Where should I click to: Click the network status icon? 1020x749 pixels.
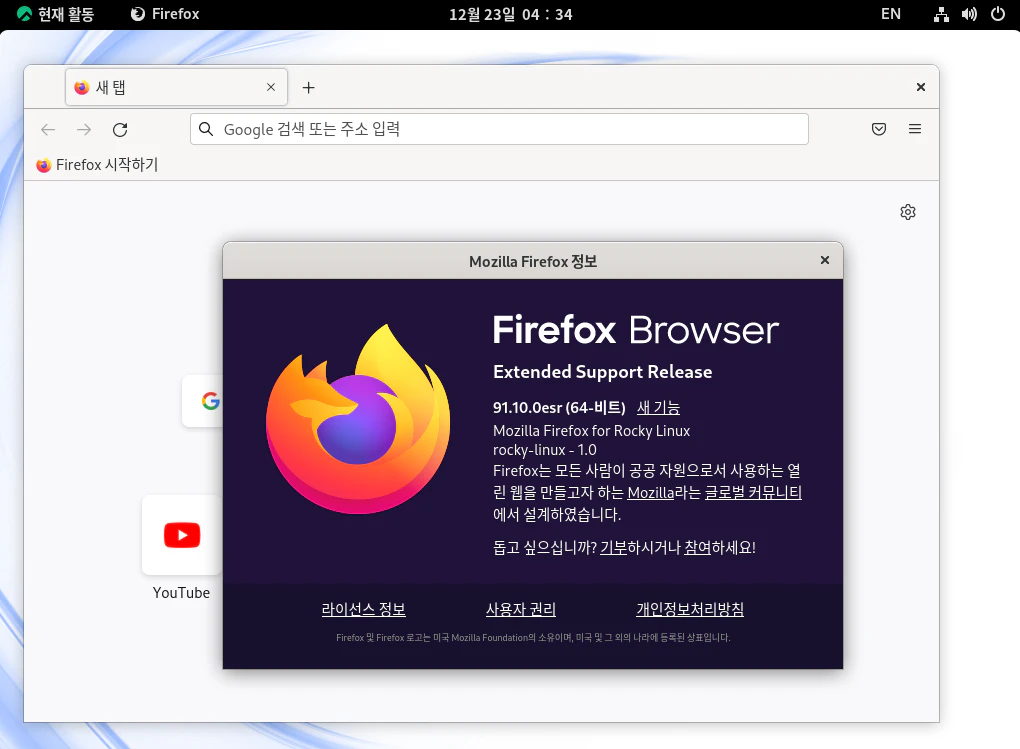[941, 14]
